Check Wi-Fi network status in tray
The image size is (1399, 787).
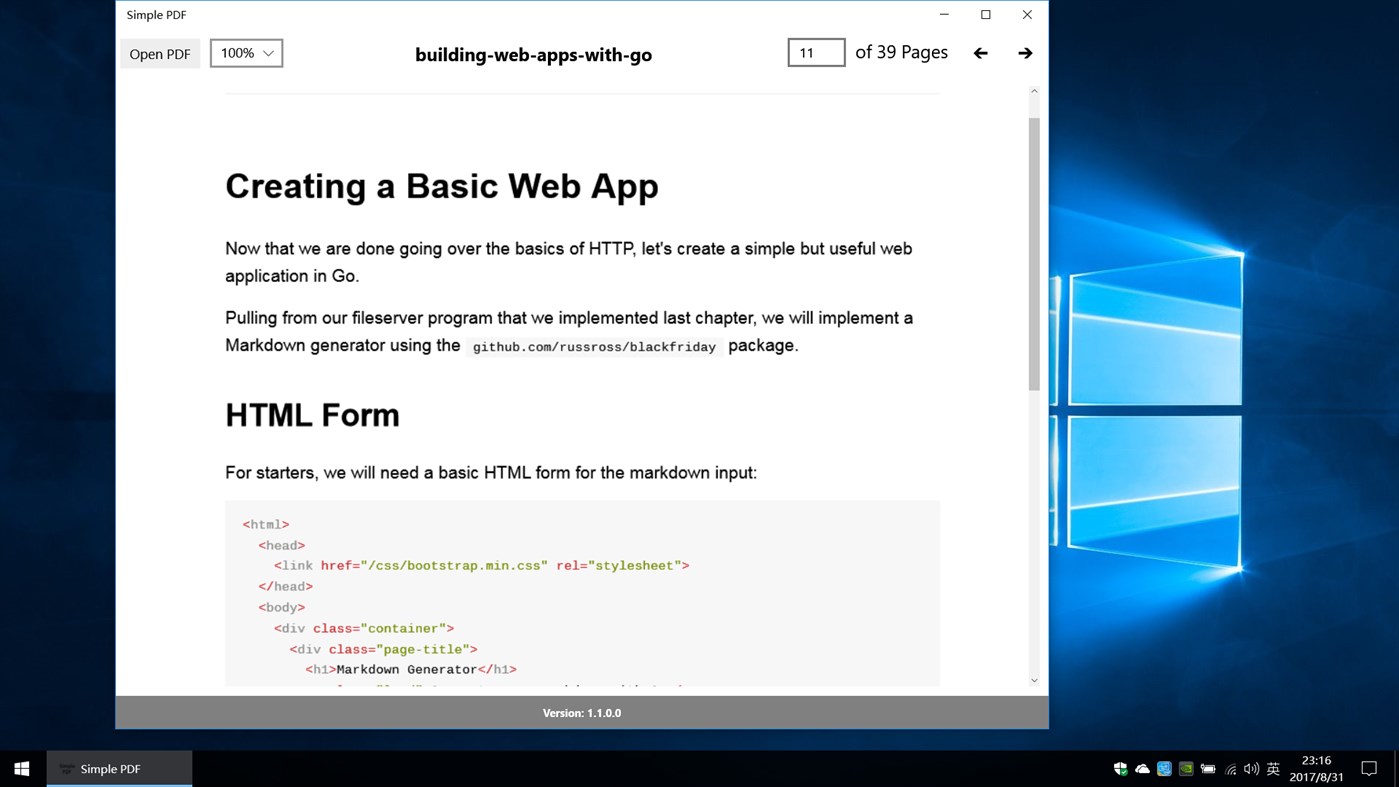coord(1229,768)
